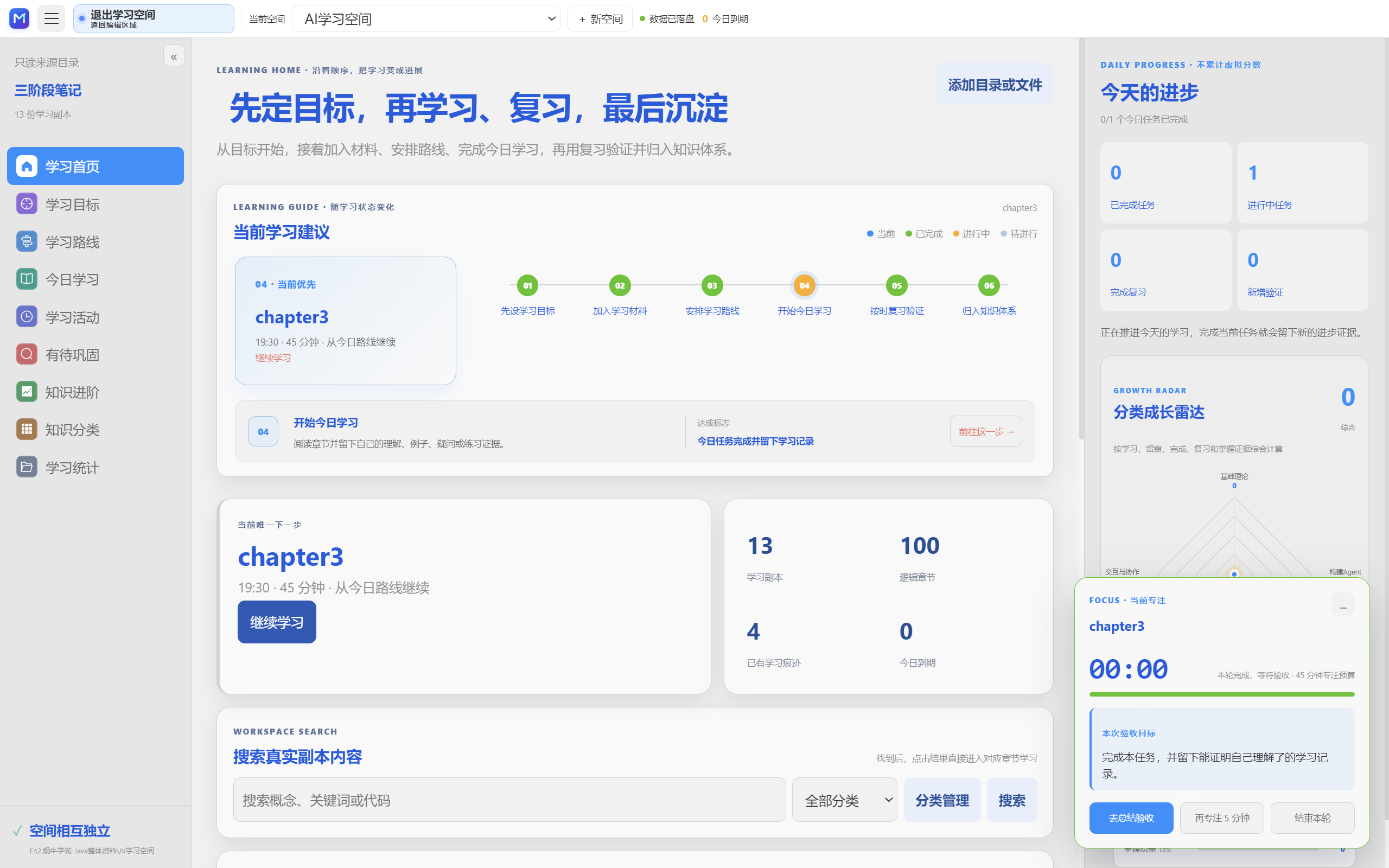Click the center dot of growth radar
1389x868 pixels.
[1234, 573]
